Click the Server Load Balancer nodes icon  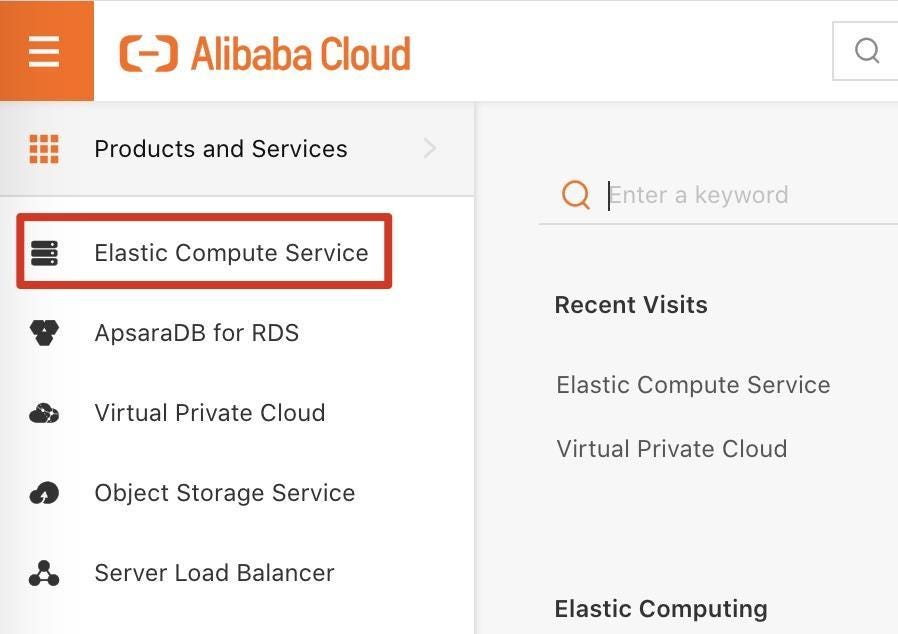point(44,573)
